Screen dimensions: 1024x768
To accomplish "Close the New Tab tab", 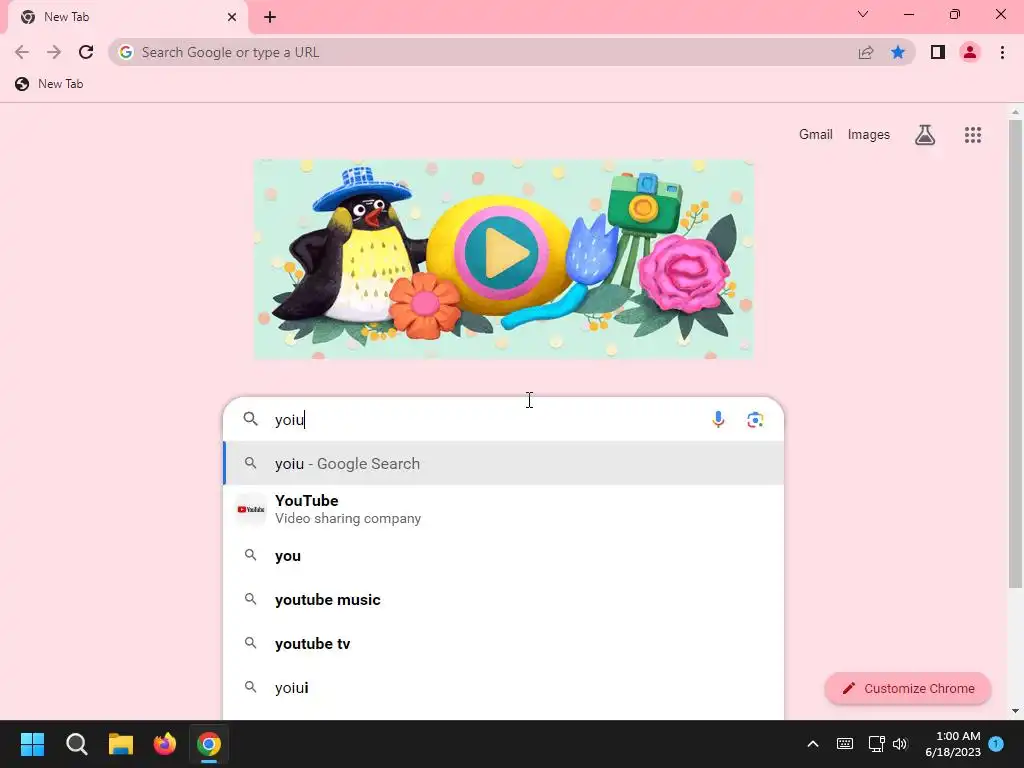I will point(232,17).
